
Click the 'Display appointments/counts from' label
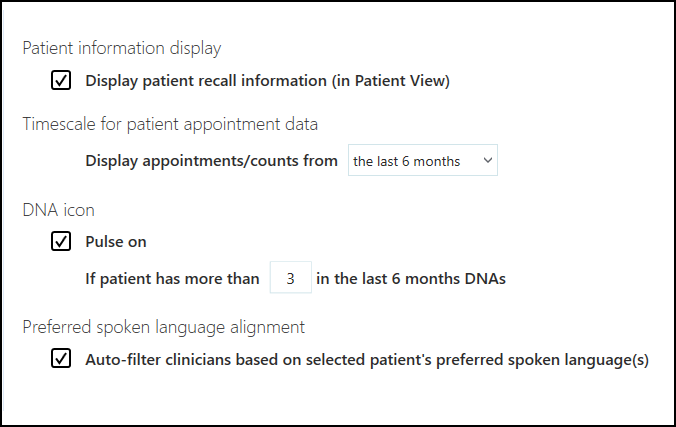[211, 161]
